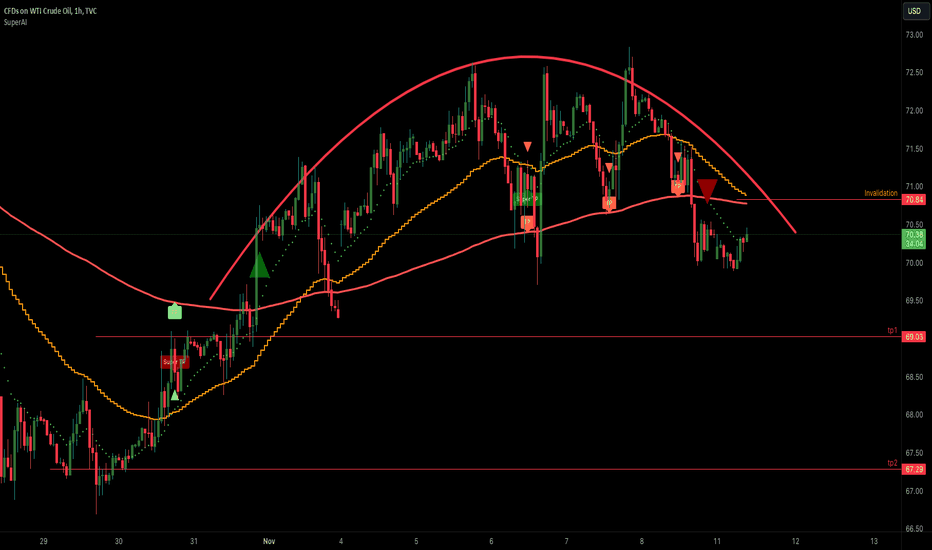Click 71.00 on the price axis
This screenshot has width=932, height=550.
[x=914, y=187]
